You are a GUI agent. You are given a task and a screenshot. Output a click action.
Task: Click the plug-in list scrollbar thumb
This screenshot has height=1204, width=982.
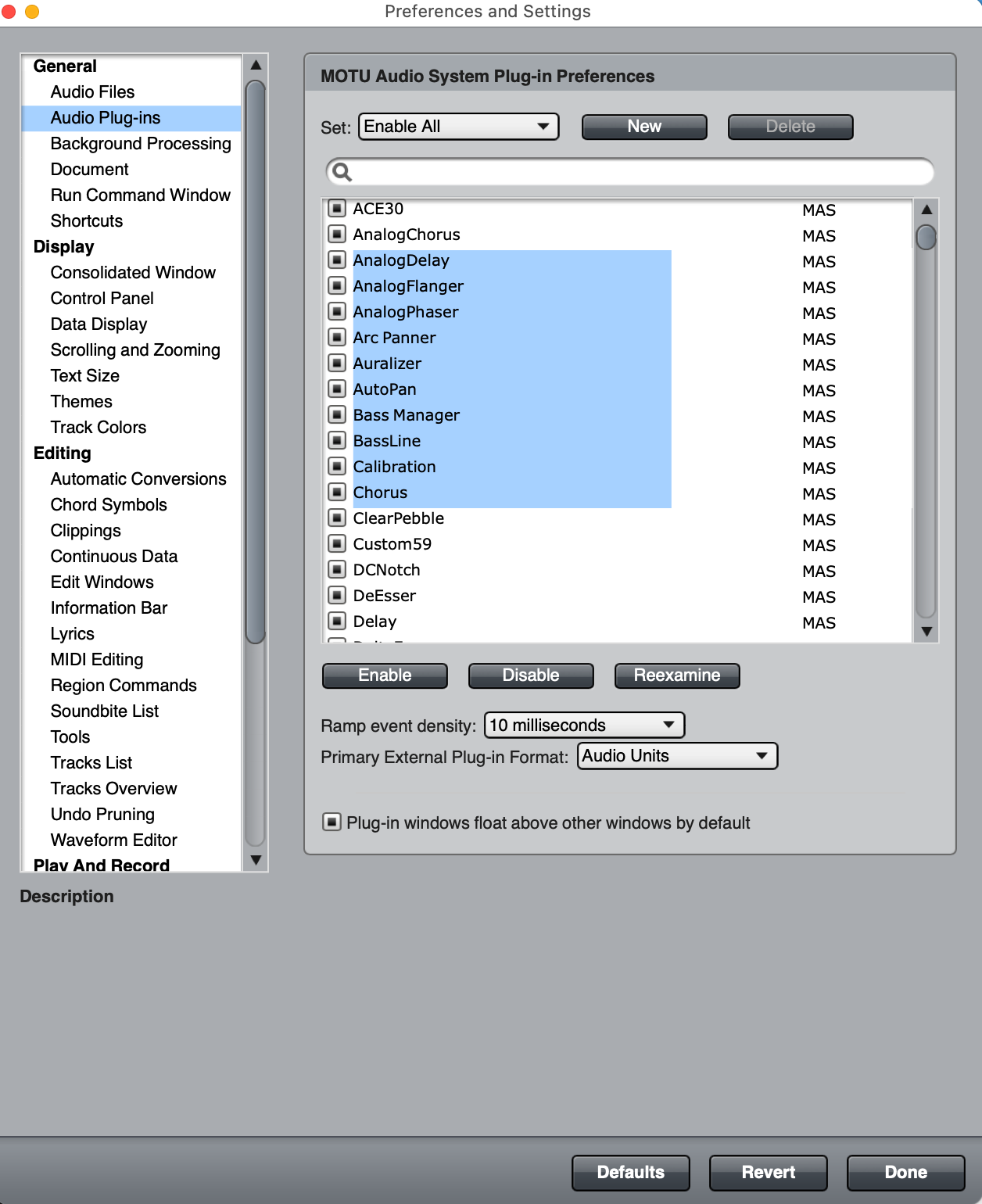click(x=926, y=237)
